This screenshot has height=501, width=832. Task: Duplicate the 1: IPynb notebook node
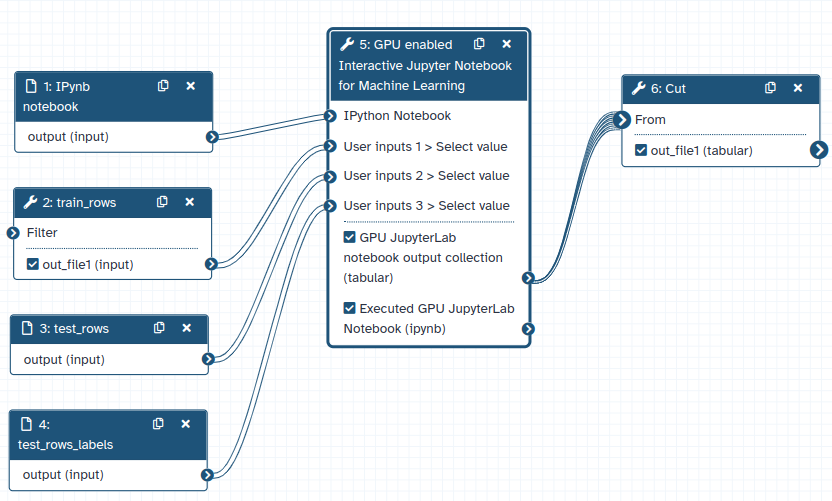tap(163, 86)
